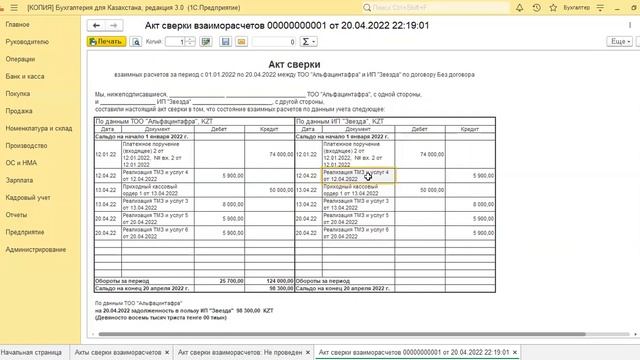Click the Печать button

107,42
